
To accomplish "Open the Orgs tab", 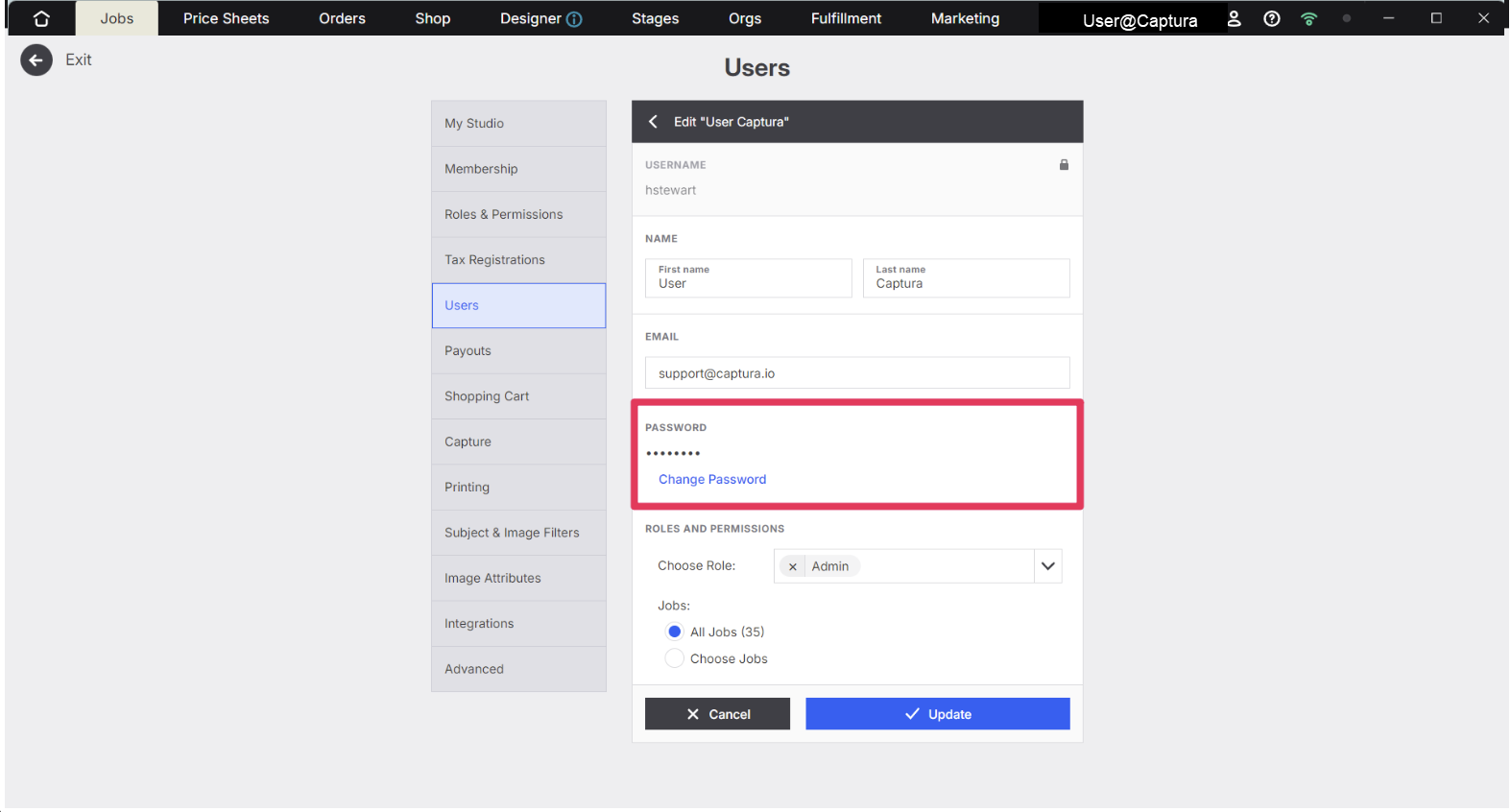I will [x=745, y=18].
